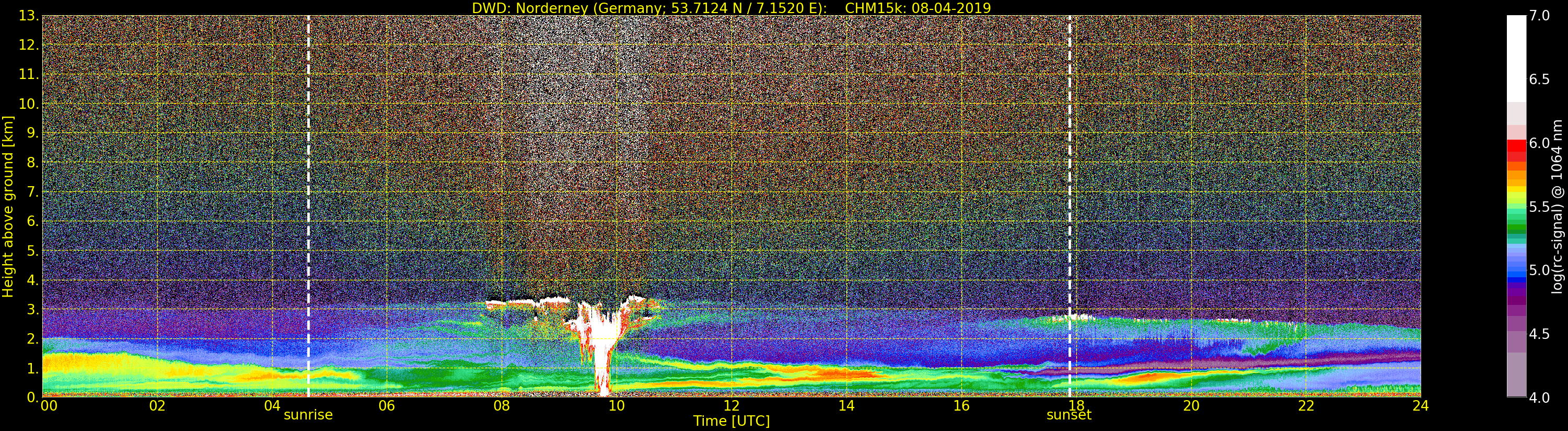1568x431 pixels.
Task: Click the colorbar '7.0' value label
Action: [x=1539, y=16]
